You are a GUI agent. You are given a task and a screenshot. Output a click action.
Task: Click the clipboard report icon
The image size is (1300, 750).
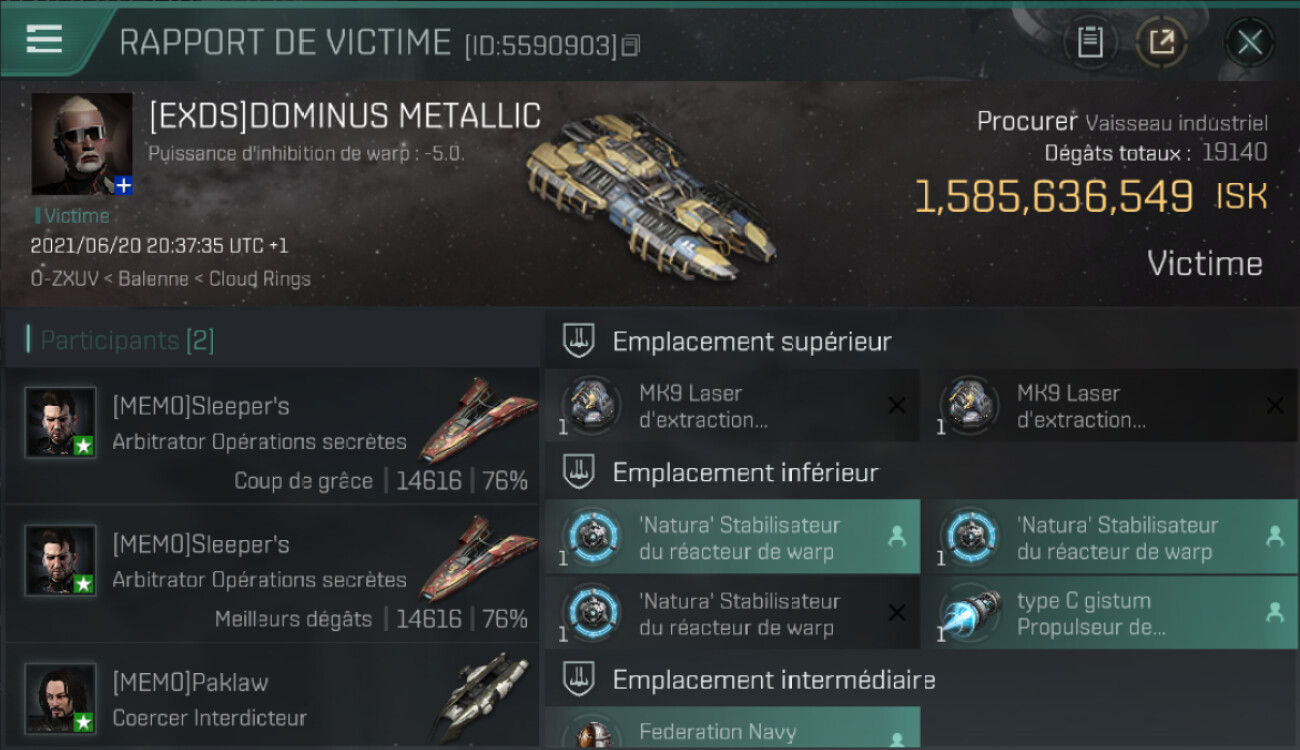pyautogui.click(x=1090, y=42)
